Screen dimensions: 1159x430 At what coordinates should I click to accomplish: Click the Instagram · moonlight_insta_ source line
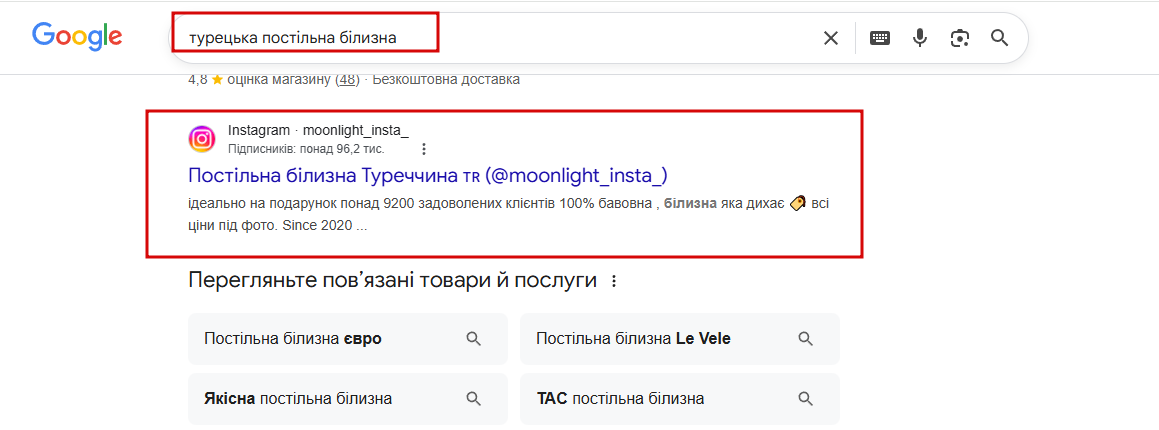(x=318, y=131)
